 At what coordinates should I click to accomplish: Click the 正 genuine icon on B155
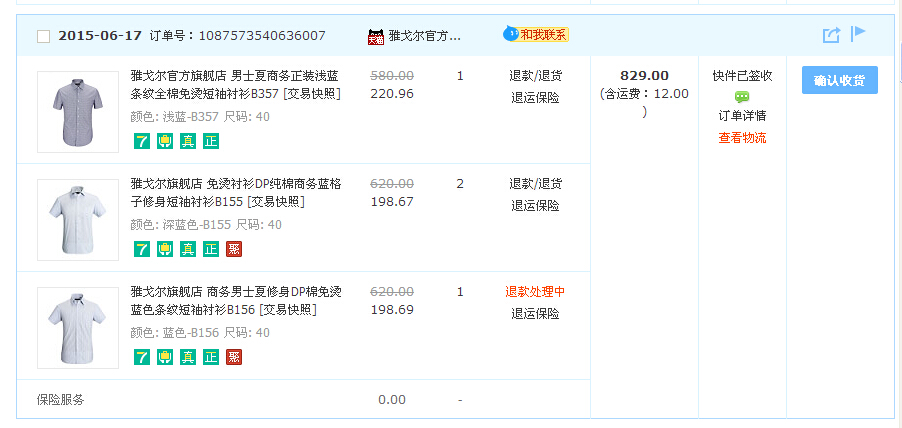tap(211, 249)
